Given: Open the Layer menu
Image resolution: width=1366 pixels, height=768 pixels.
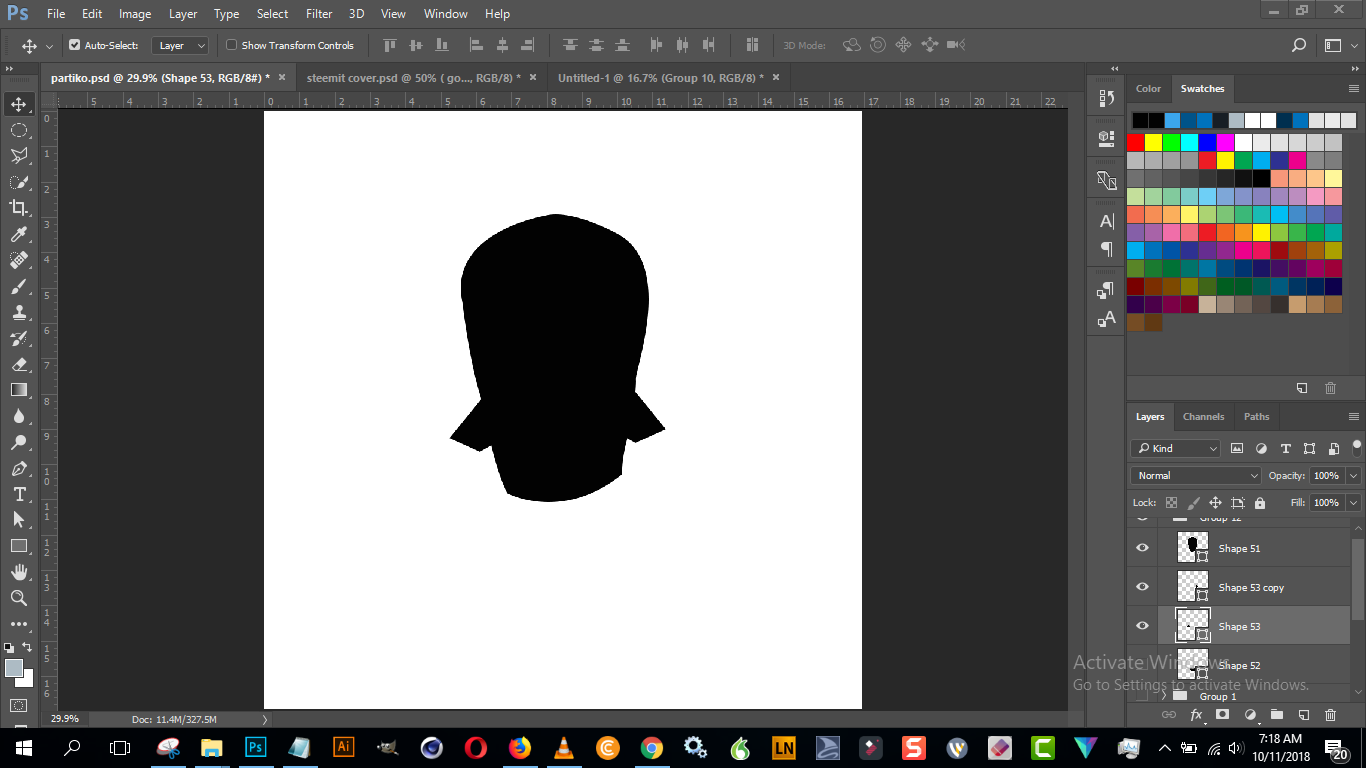Looking at the screenshot, I should click(x=183, y=14).
